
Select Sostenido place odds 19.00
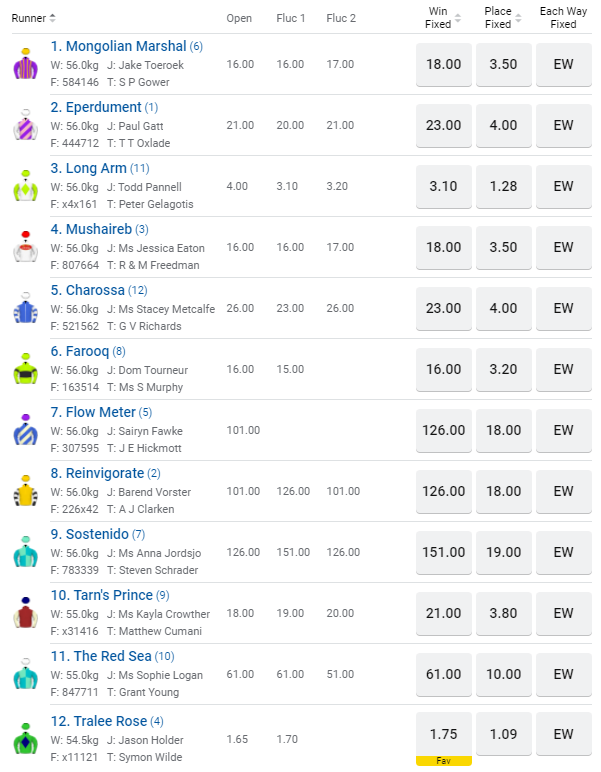tap(503, 552)
